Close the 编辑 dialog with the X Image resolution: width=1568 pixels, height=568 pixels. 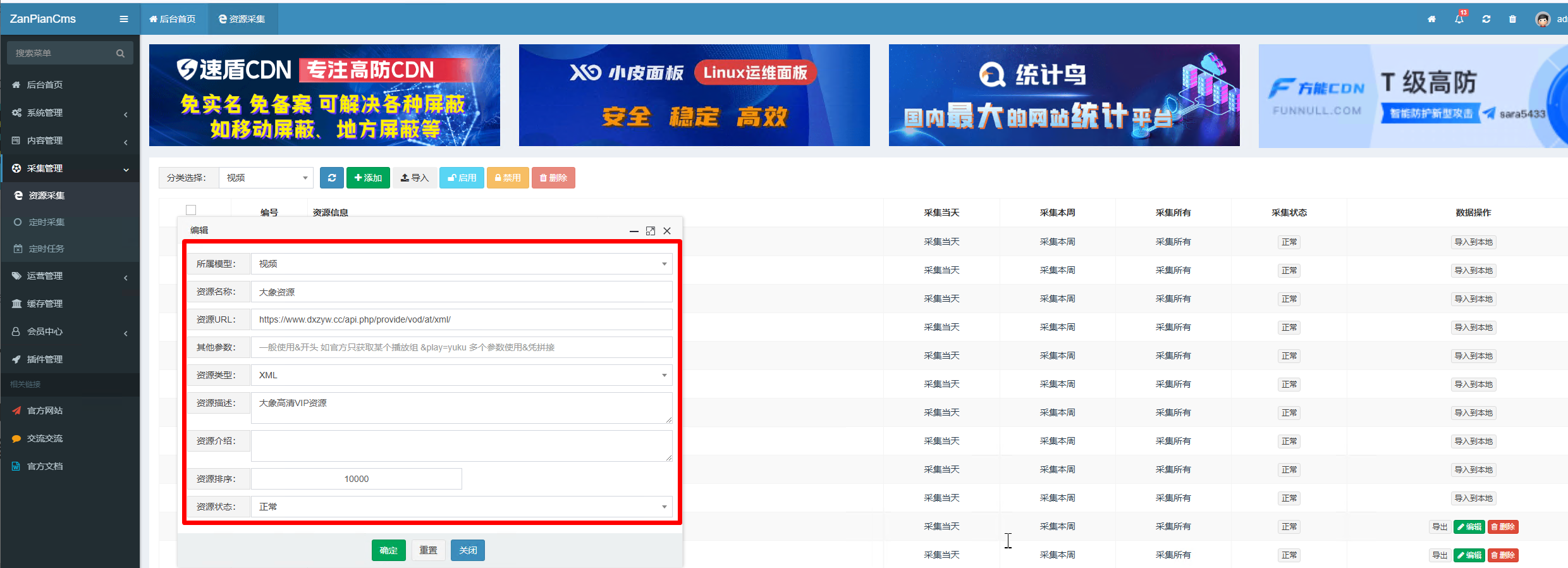click(667, 231)
